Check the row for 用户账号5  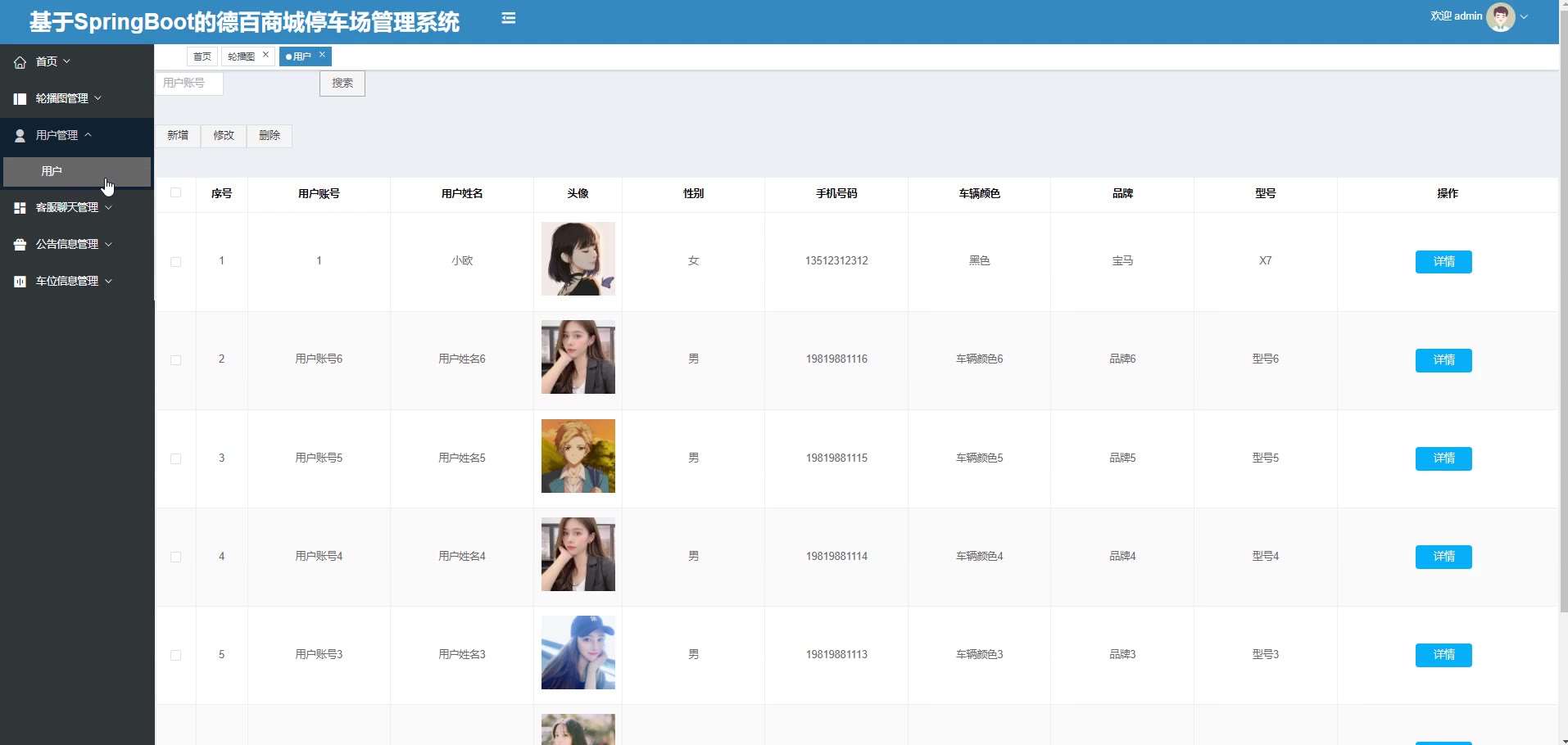pos(175,458)
